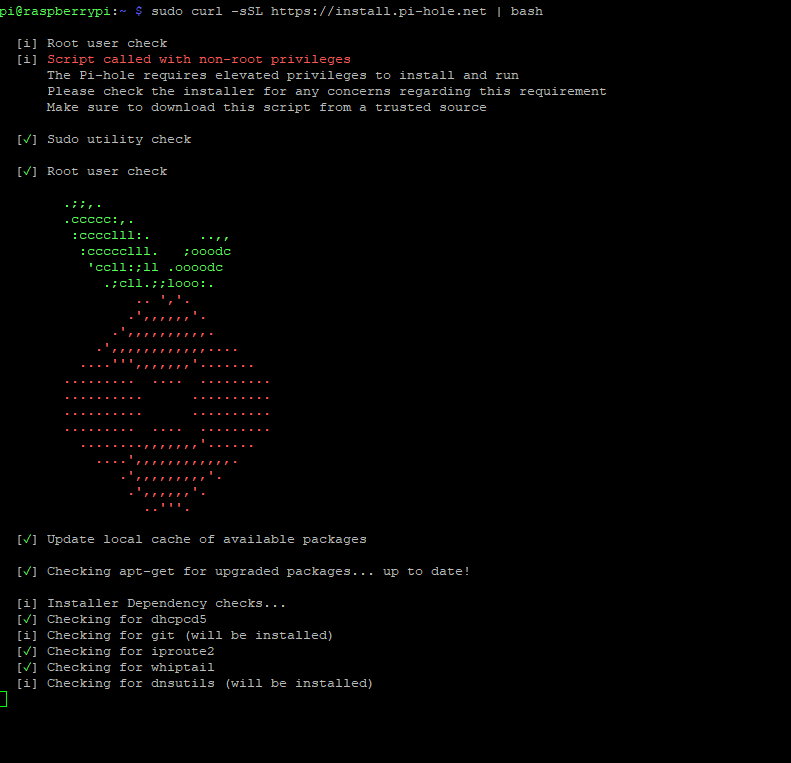Click the 'Sudo utility check' line
791x763 pixels.
[x=119, y=140]
